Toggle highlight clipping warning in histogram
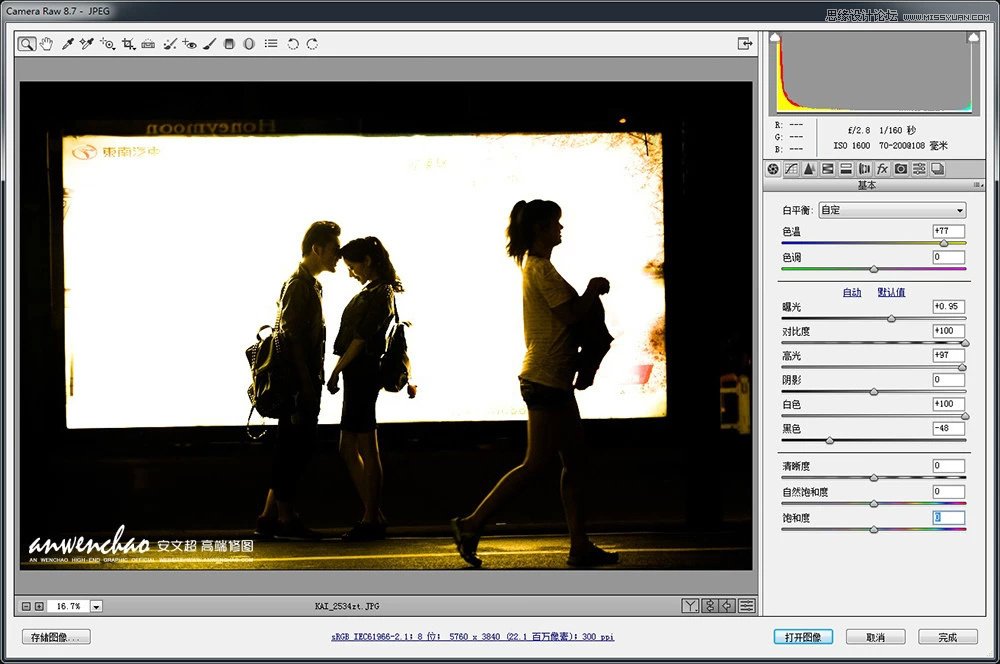The height and width of the screenshot is (664, 1000). (x=973, y=37)
